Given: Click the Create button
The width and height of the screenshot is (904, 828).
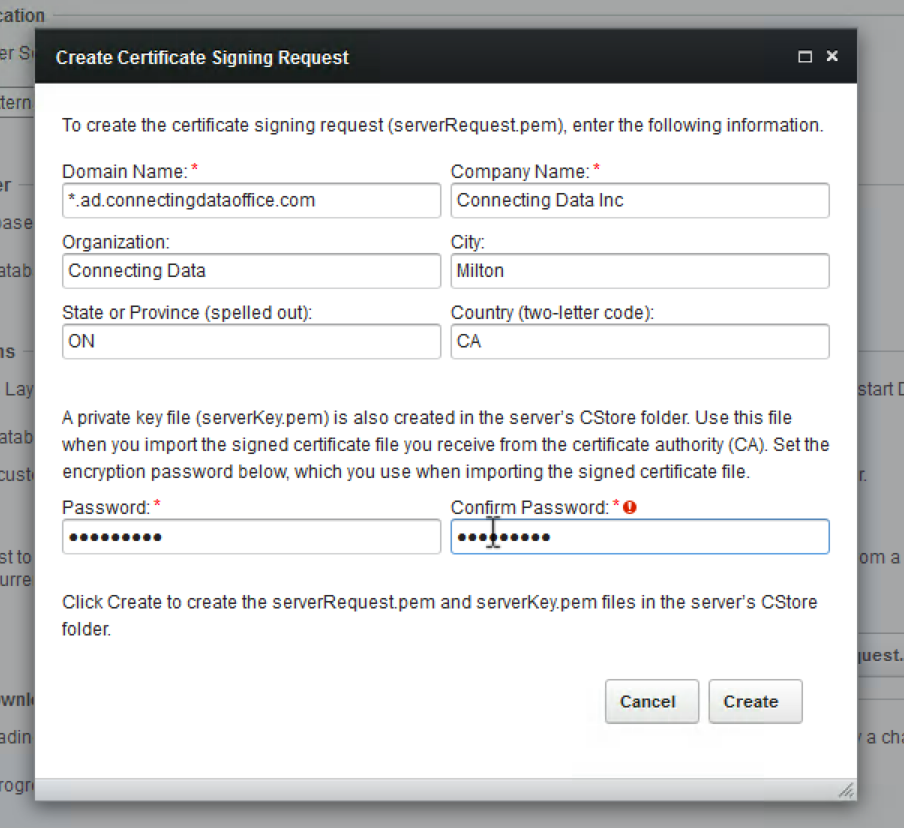Looking at the screenshot, I should (x=755, y=701).
